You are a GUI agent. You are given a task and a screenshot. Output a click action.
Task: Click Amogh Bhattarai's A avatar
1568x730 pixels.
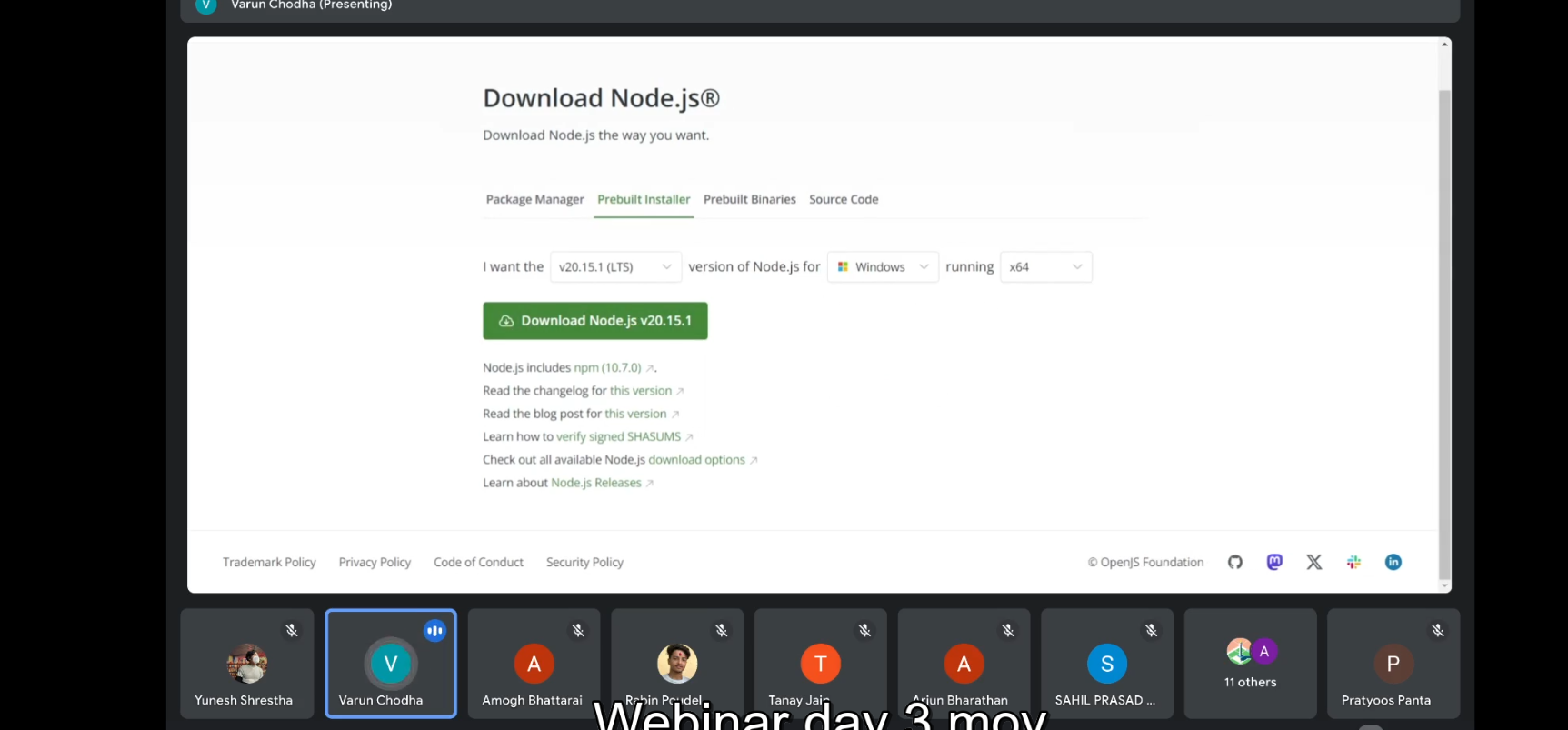click(534, 664)
